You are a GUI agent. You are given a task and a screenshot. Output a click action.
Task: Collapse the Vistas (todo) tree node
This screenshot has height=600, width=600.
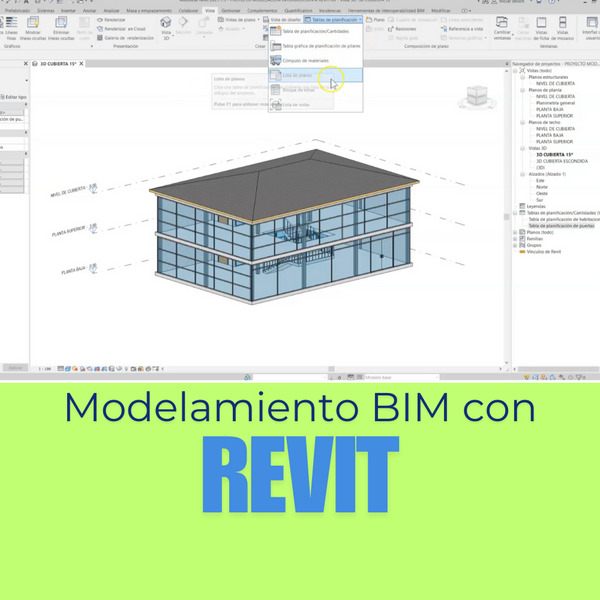[x=515, y=71]
